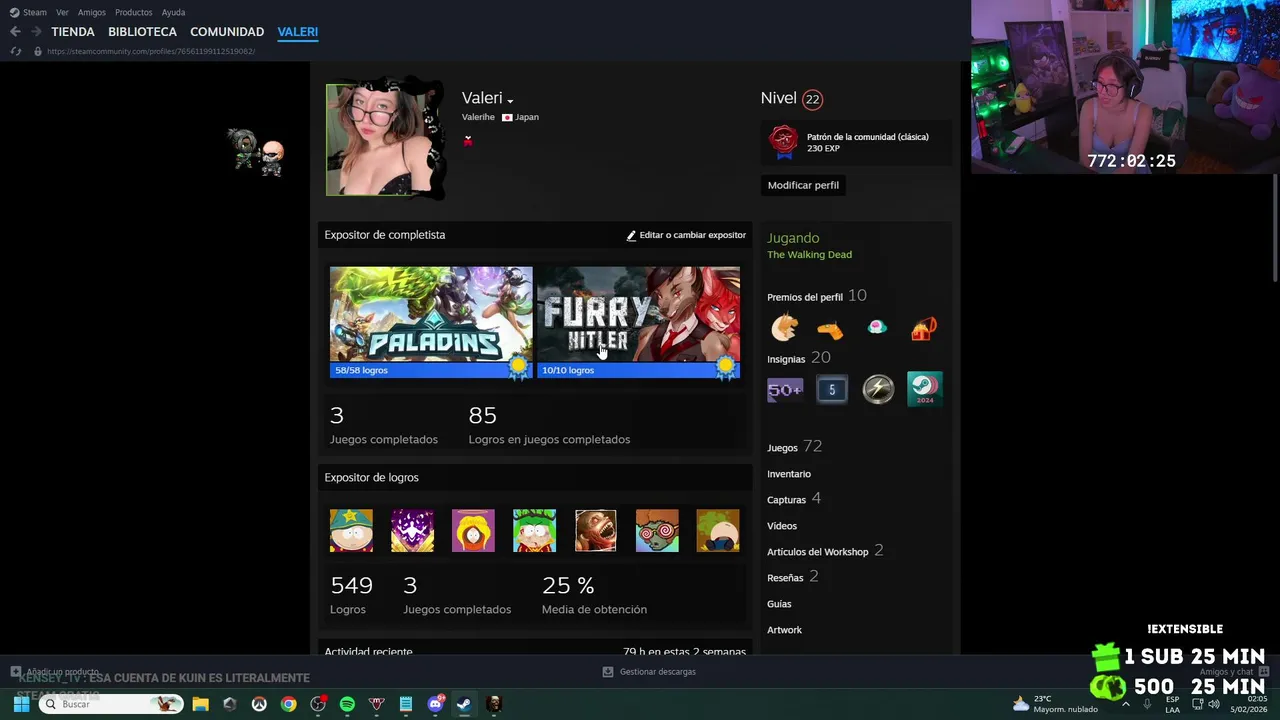
Task: Click the Juegos completados showcase stat
Action: (384, 424)
